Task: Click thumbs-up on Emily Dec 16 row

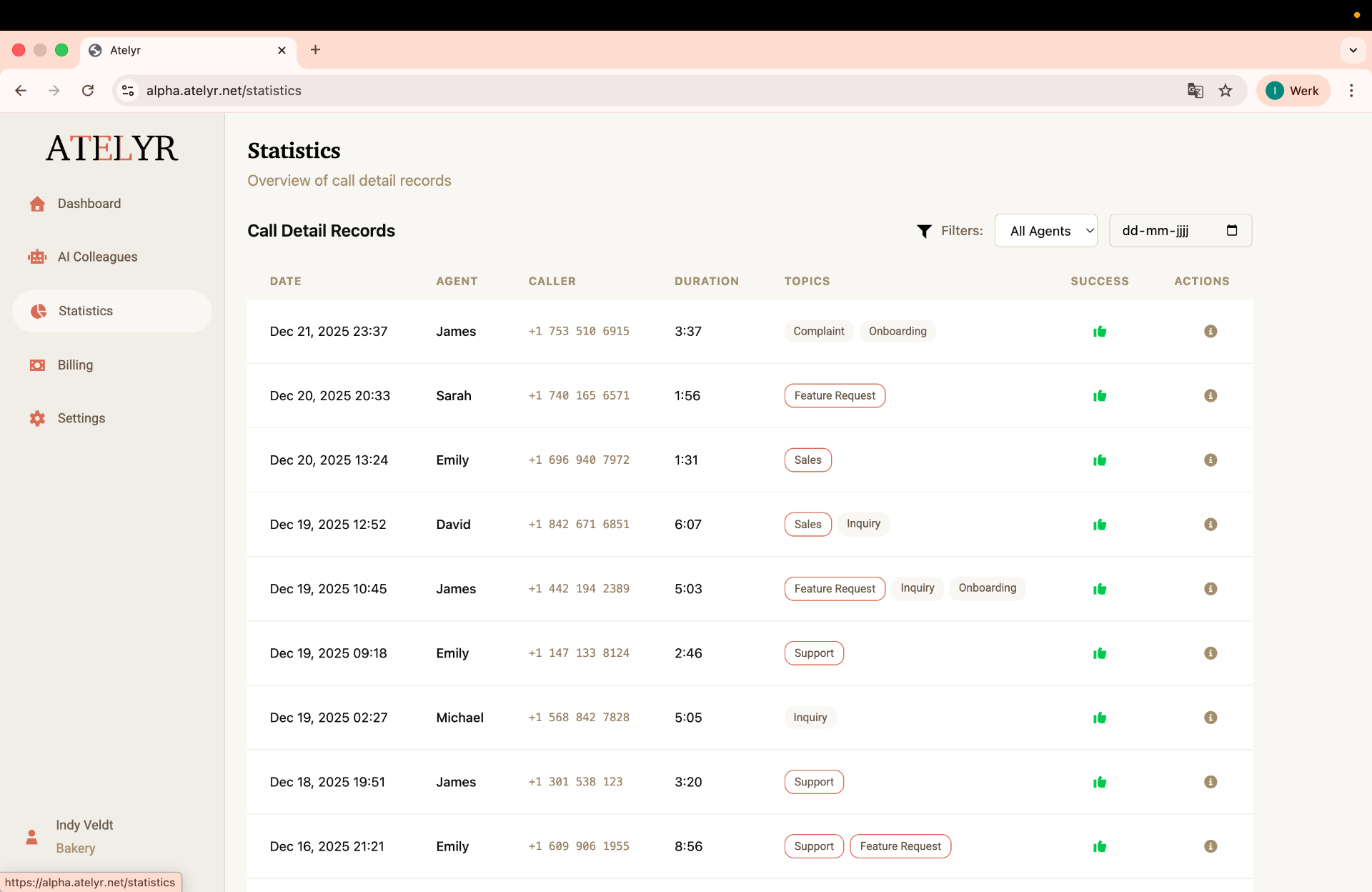Action: [x=1100, y=846]
